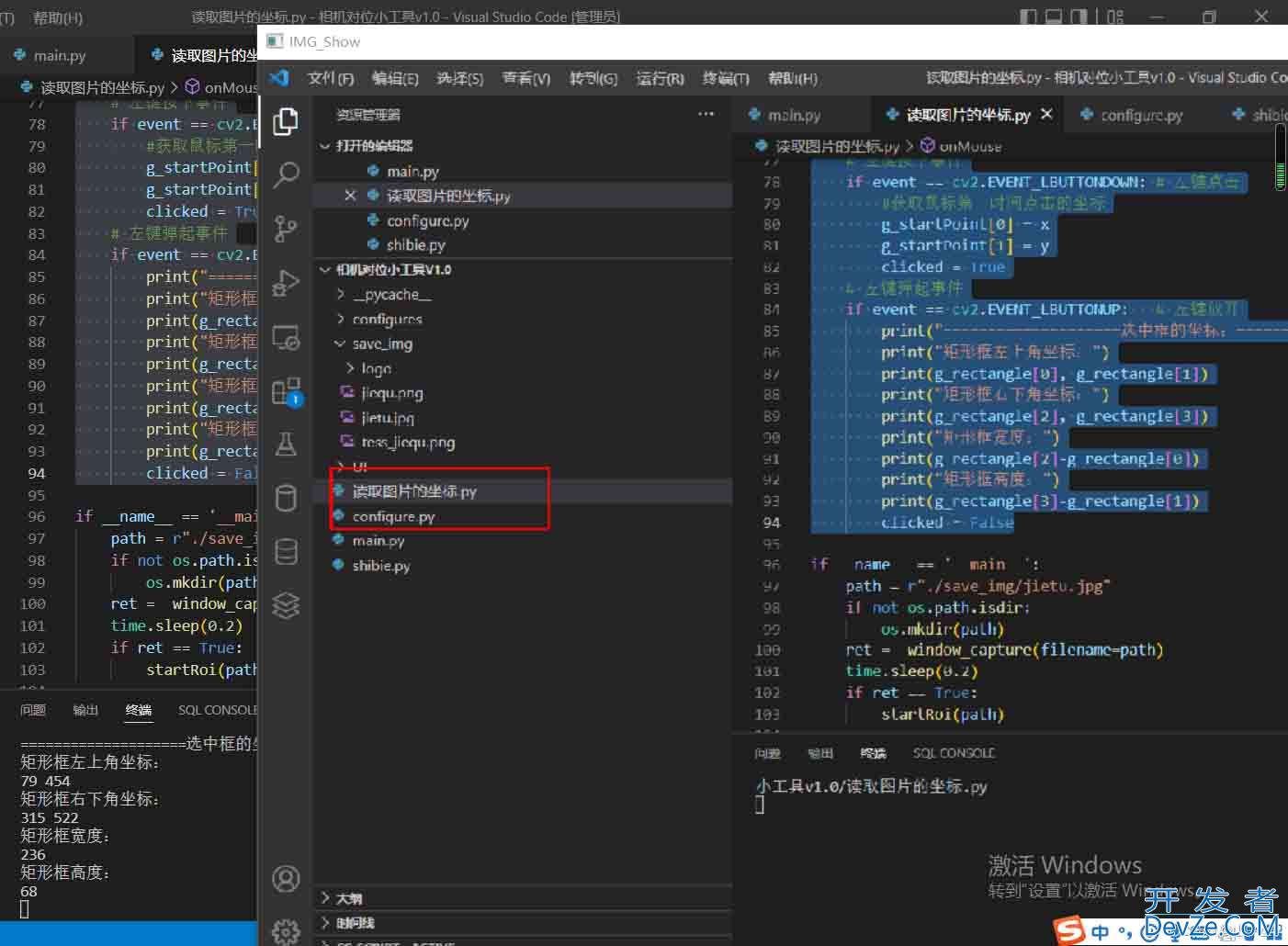Open the Testing flask icon

(286, 445)
